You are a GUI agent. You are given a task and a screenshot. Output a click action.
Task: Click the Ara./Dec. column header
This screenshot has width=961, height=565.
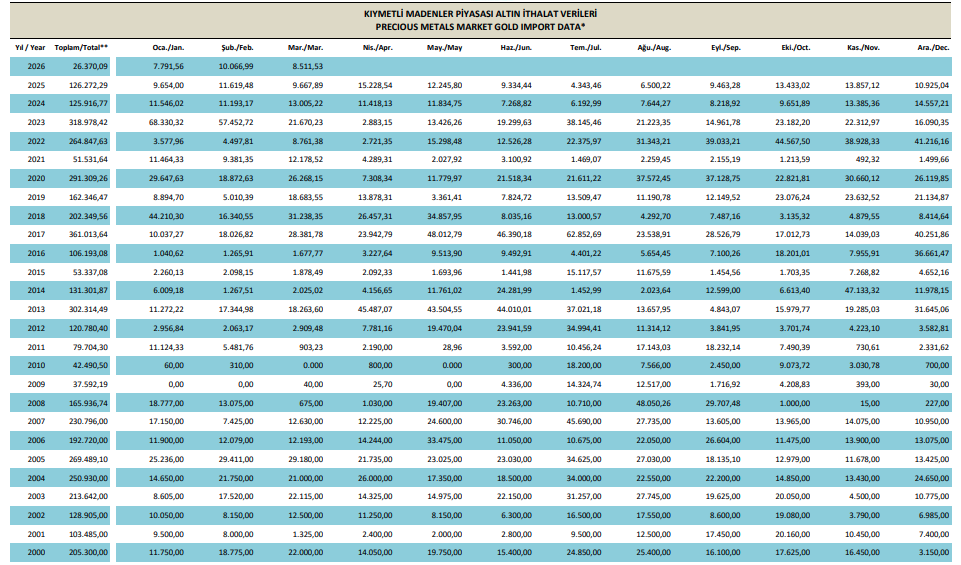(932, 47)
